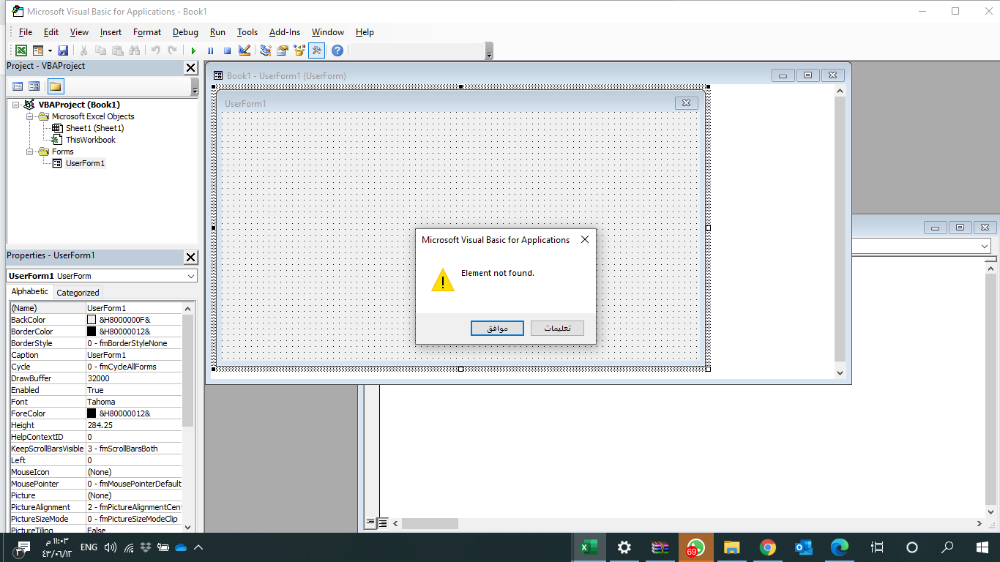Save the workbook with the floppy icon
The height and width of the screenshot is (562, 1000).
tap(62, 50)
